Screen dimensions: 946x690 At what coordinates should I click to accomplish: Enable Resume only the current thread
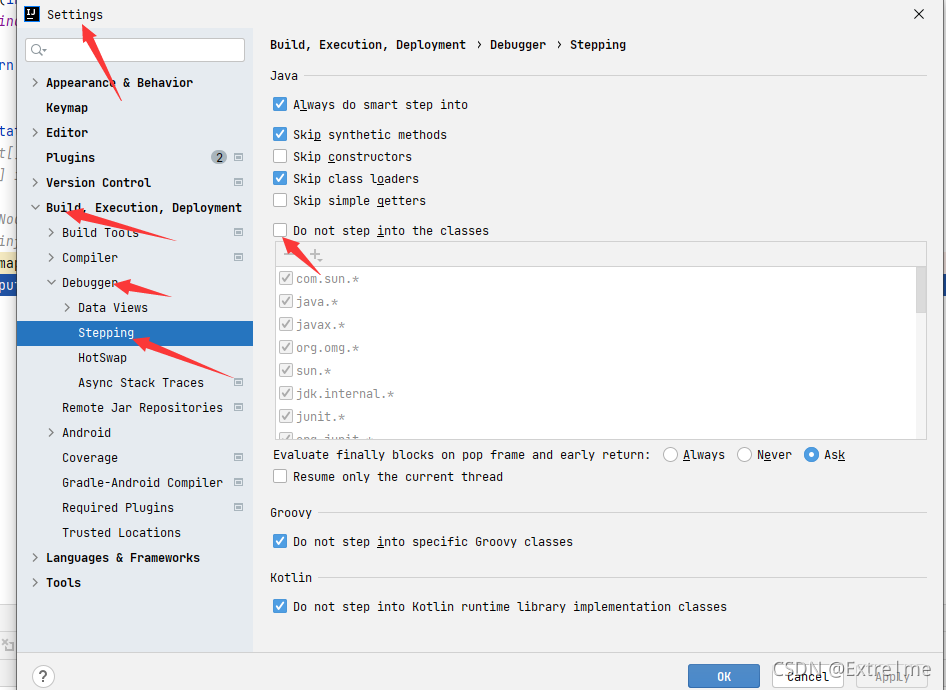coord(280,476)
